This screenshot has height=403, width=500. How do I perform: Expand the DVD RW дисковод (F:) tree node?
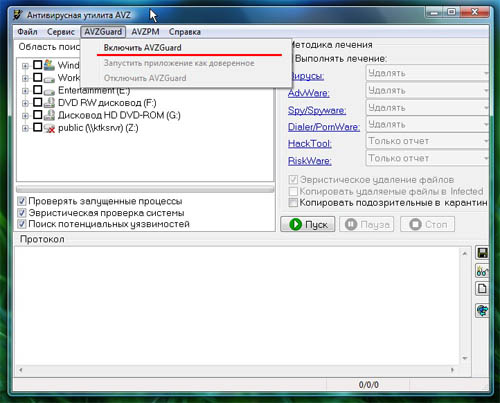pos(25,103)
